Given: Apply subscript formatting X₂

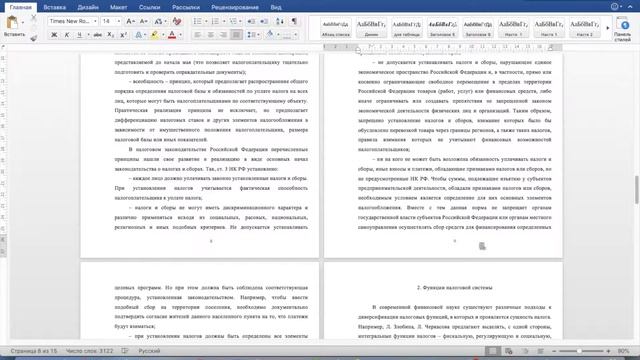Looking at the screenshot, I should coord(111,35).
